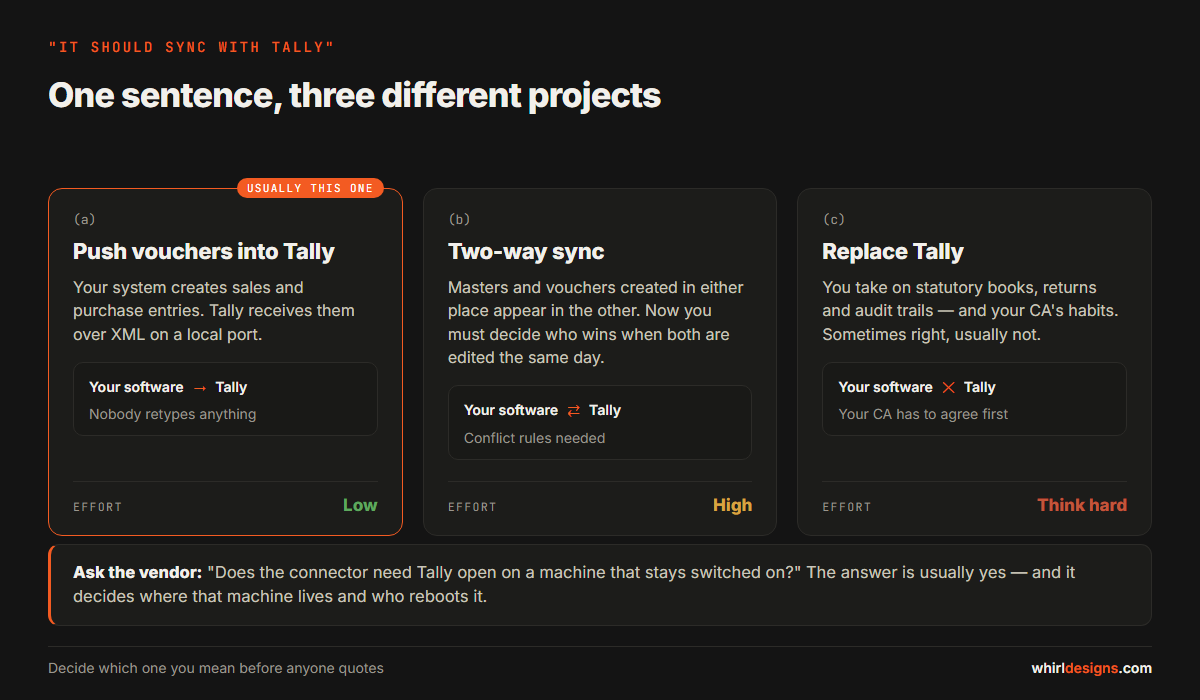The height and width of the screenshot is (700, 1200).
Task: Click the EFFORT label in Push vouchers card
Action: pos(98,507)
